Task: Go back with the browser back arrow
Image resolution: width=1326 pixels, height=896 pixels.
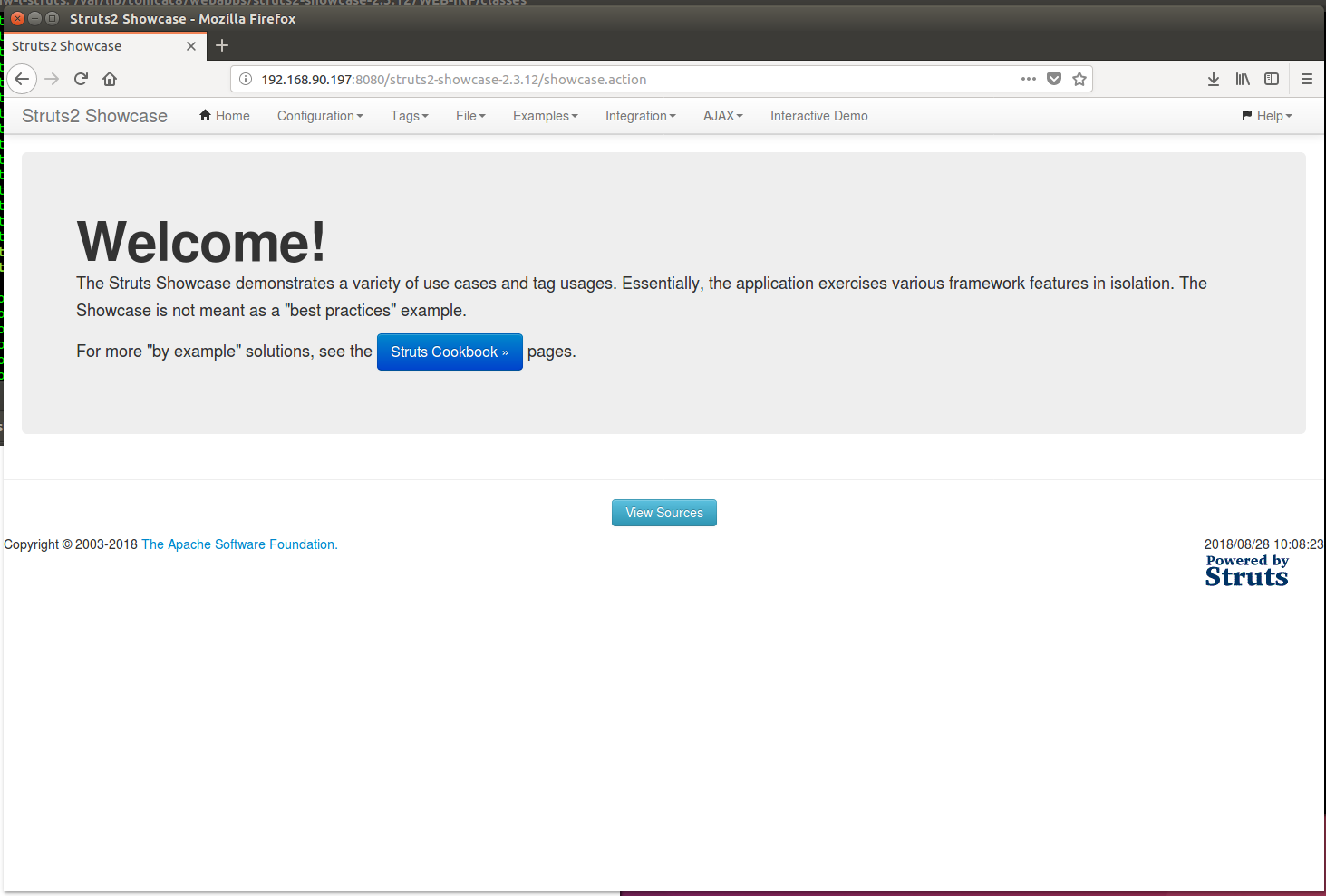Action: [22, 79]
